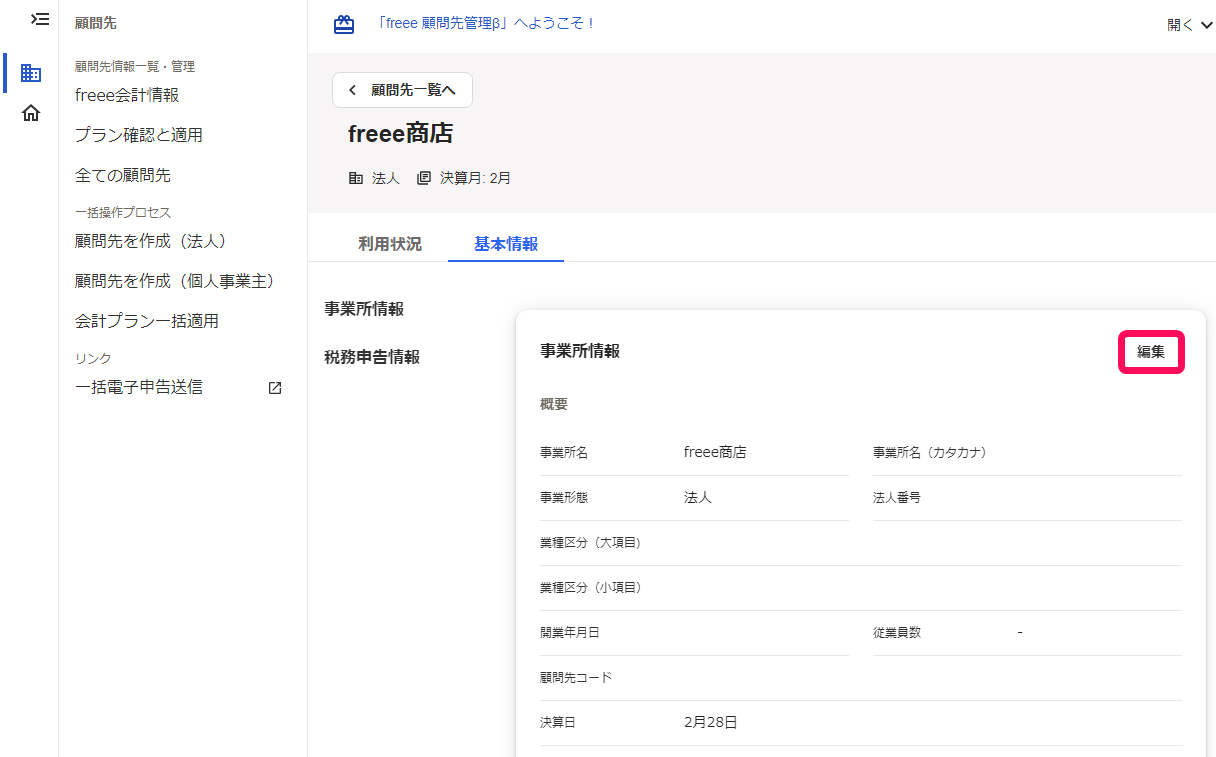This screenshot has width=1216, height=757.
Task: Click the document icon next to 決算月
Action: pos(424,178)
